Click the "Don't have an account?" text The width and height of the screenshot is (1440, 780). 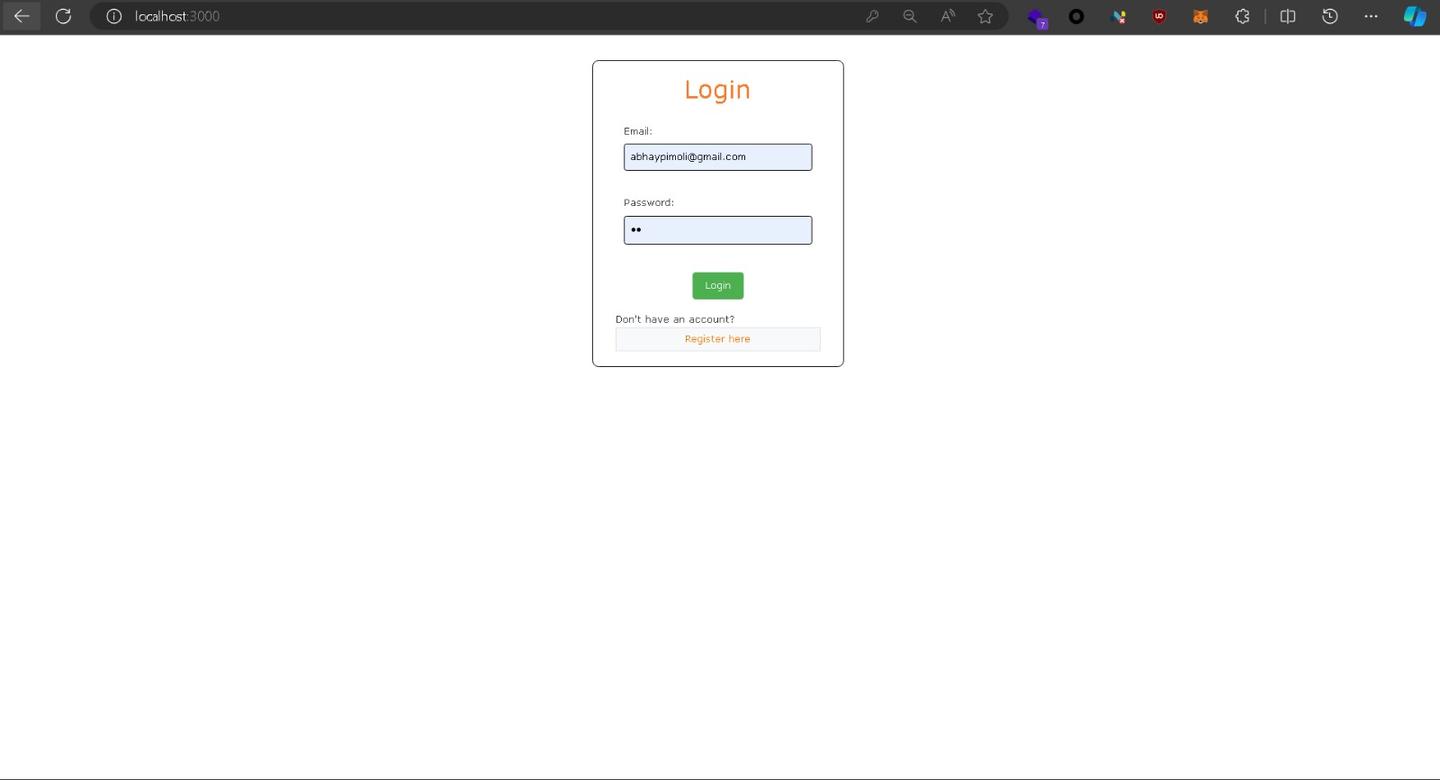675,319
